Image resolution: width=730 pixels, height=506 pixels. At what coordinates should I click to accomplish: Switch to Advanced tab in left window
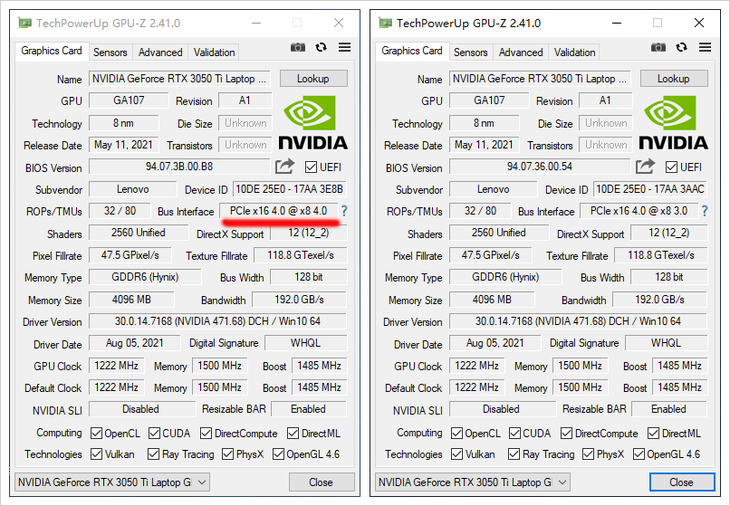tap(160, 52)
